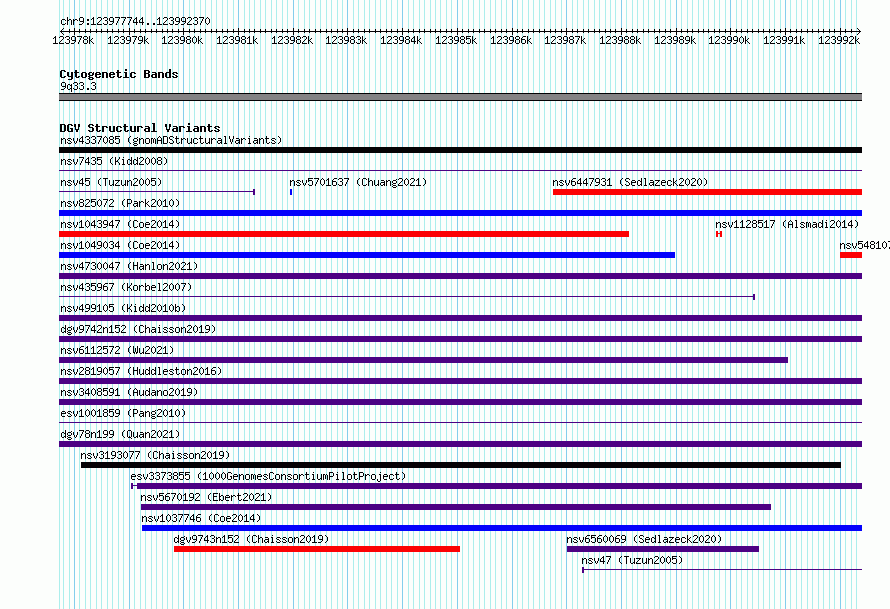Select the purple nsv6560069 variant bar

coord(663,549)
